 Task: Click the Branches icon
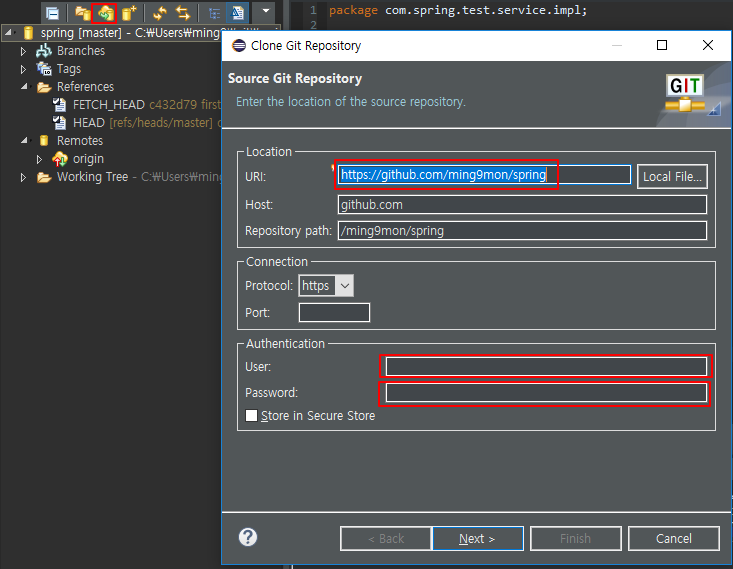click(44, 50)
